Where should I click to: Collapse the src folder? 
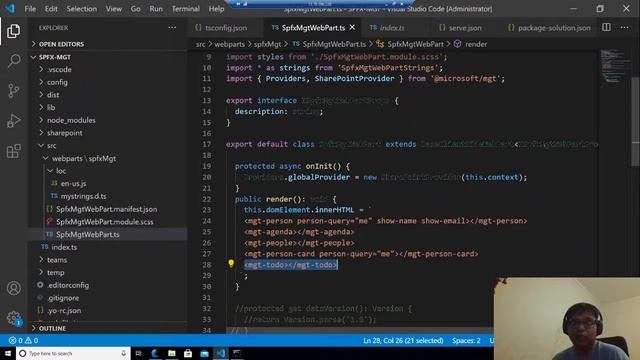(x=51, y=145)
